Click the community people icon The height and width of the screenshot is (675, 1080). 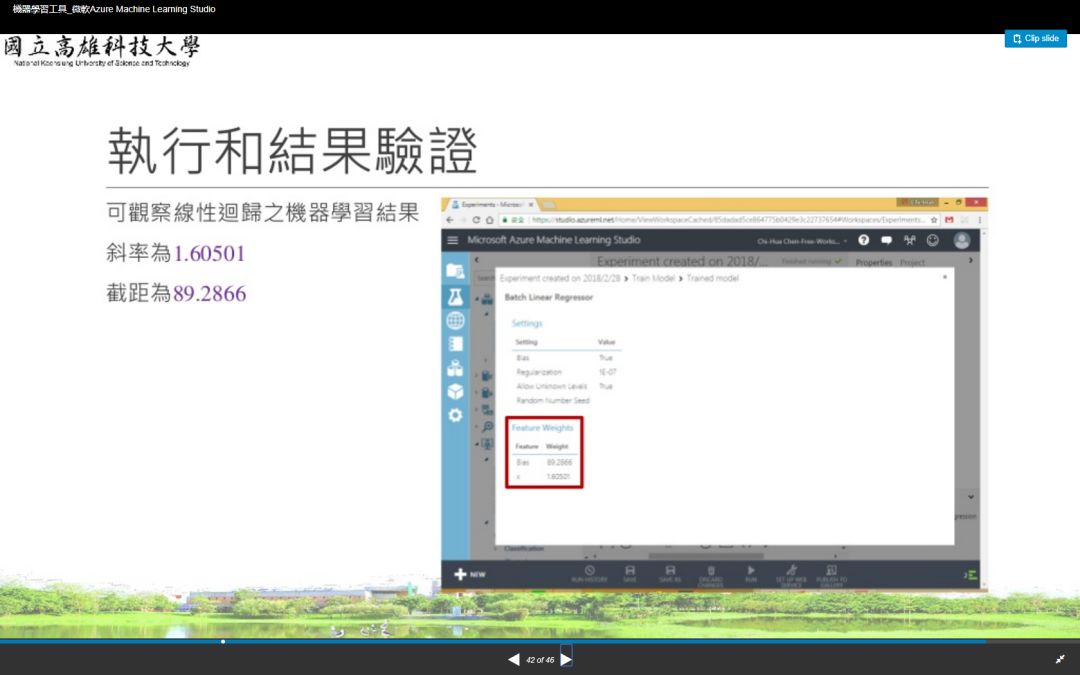click(x=909, y=240)
